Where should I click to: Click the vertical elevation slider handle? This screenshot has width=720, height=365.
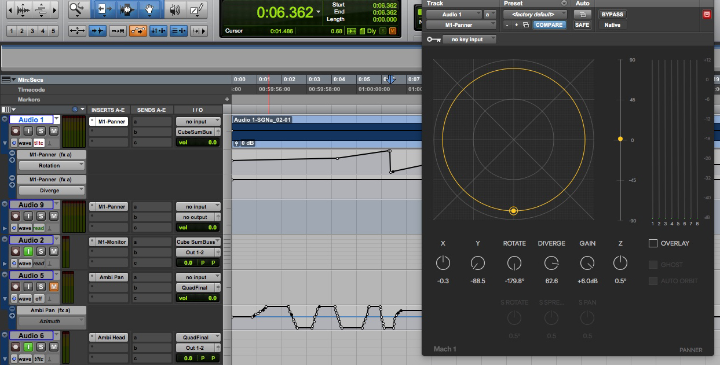[620, 139]
